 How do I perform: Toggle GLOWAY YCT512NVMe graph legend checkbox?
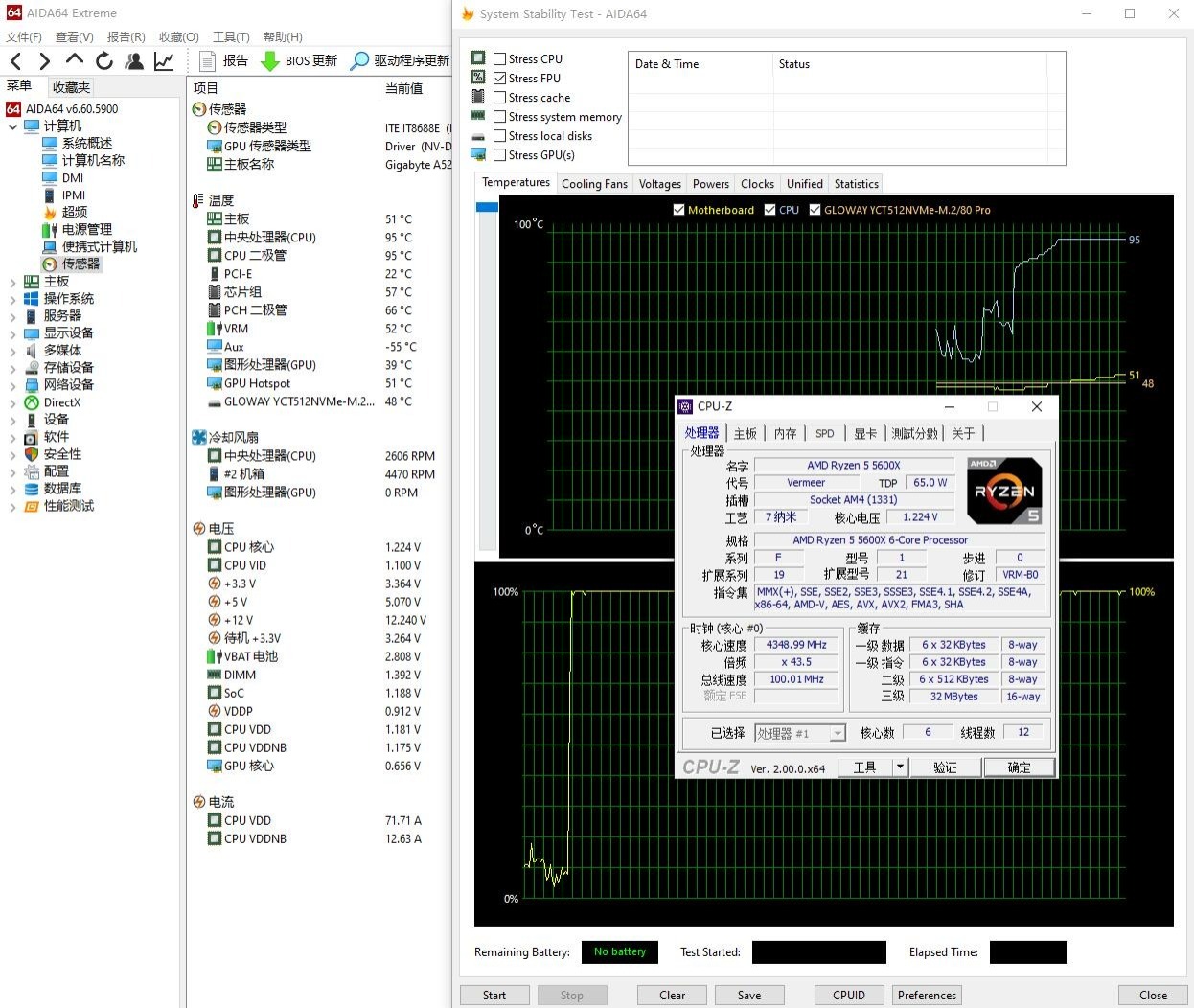pyautogui.click(x=815, y=210)
